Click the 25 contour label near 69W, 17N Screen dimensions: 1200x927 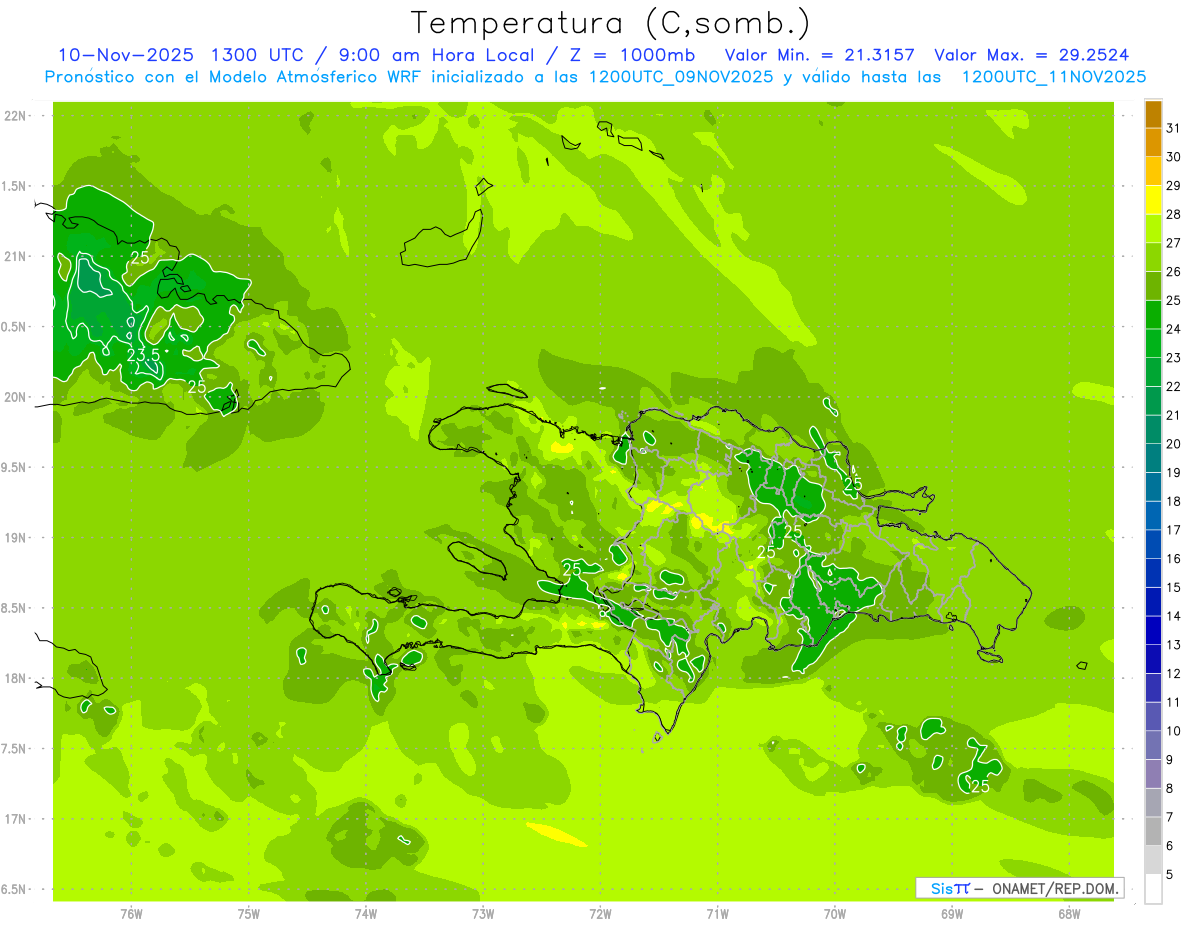(981, 786)
